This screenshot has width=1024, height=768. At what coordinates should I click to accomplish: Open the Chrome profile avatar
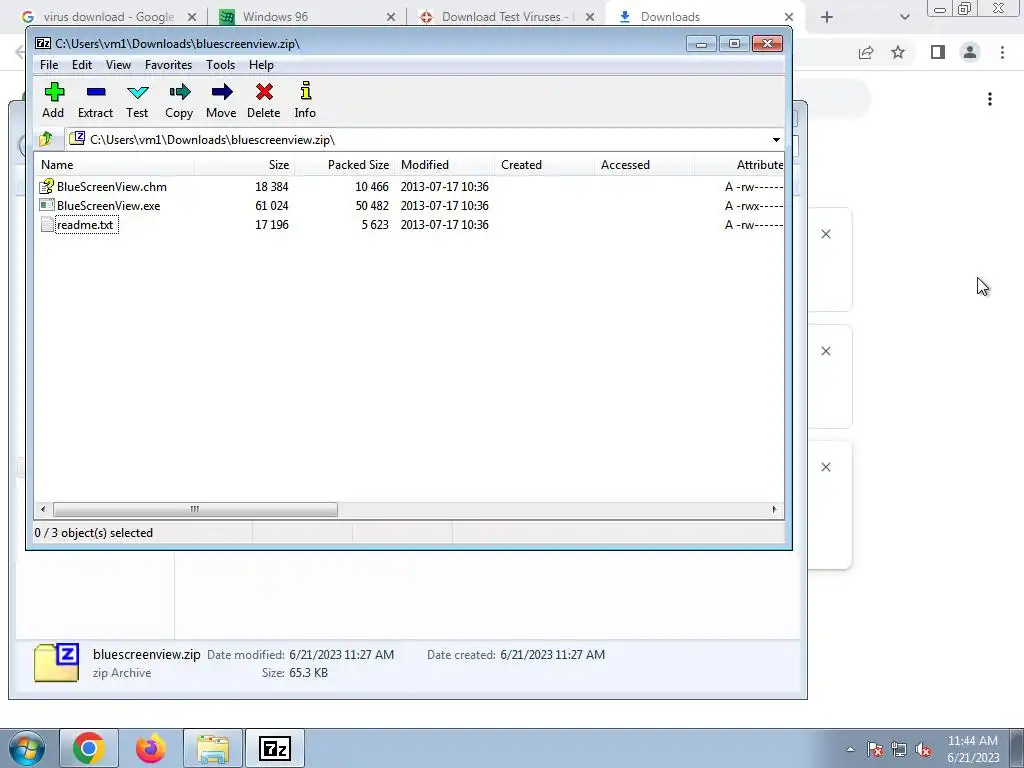click(970, 52)
